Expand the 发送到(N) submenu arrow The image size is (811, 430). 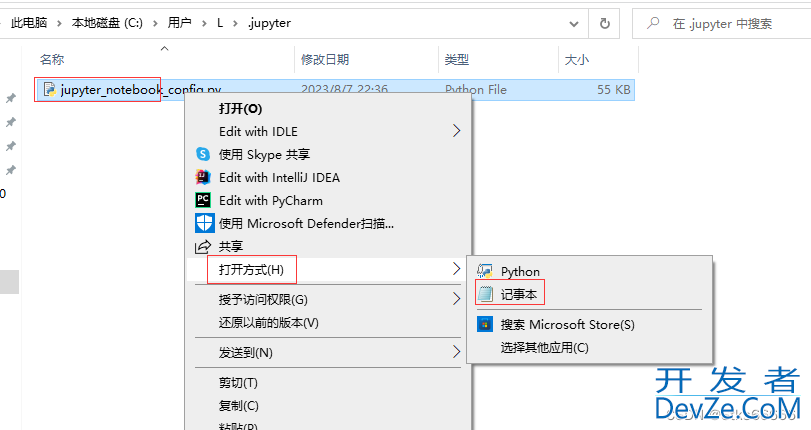coord(456,352)
